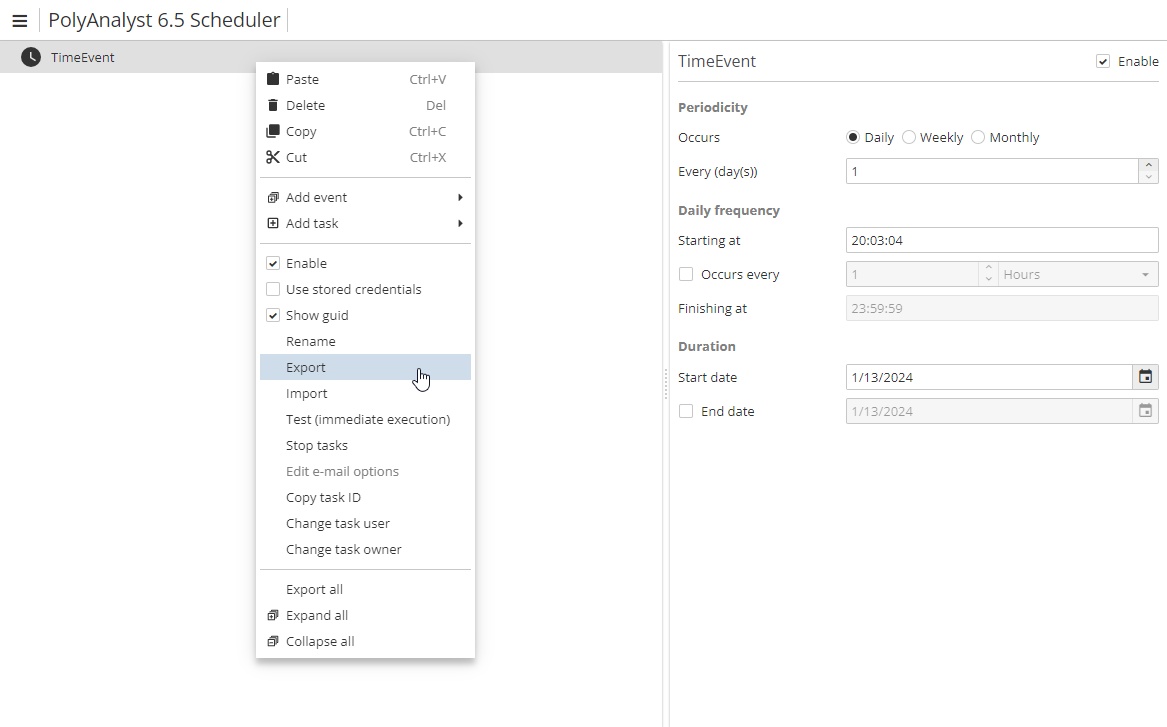This screenshot has width=1167, height=727.
Task: Select Test (immediate execution) menu item
Action: click(368, 419)
